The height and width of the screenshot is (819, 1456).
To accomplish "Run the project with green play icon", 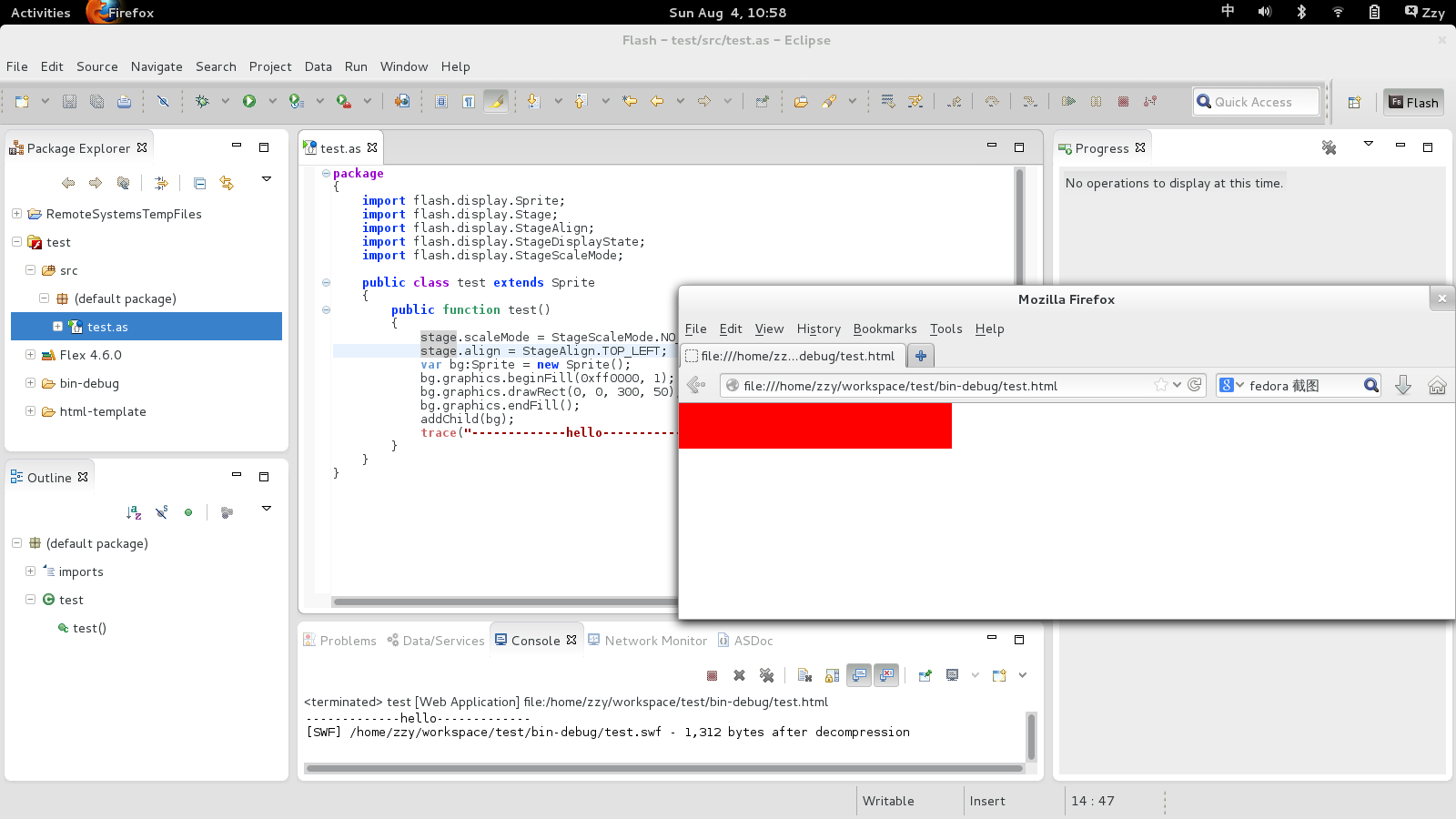I will coord(249,101).
